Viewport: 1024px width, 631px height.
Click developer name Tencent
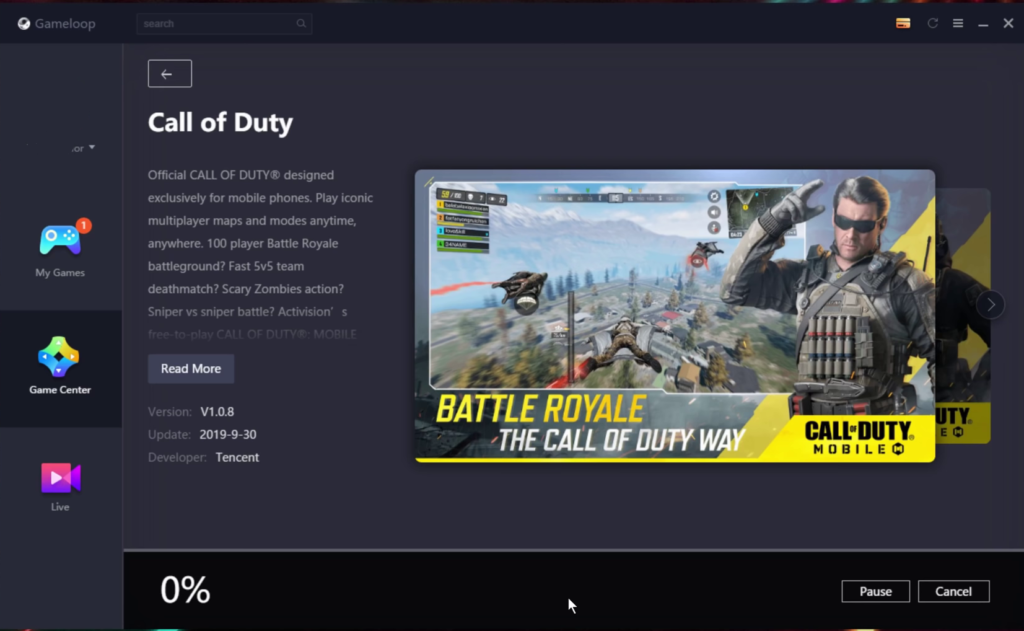coord(237,457)
